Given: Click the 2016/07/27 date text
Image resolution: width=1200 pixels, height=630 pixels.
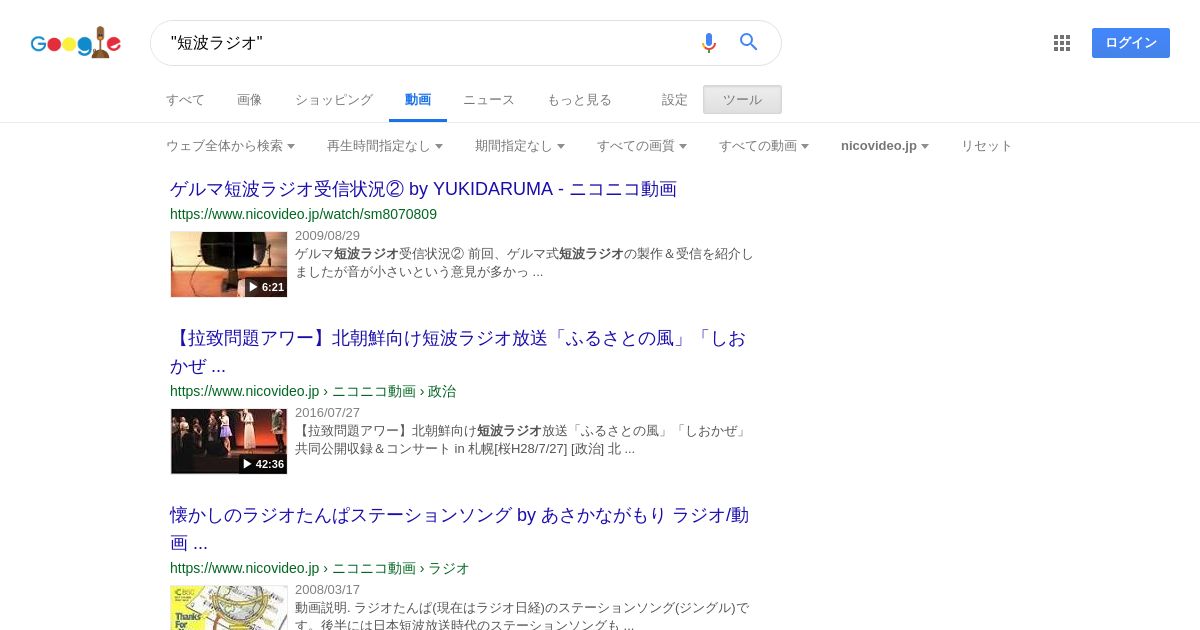Looking at the screenshot, I should [327, 413].
